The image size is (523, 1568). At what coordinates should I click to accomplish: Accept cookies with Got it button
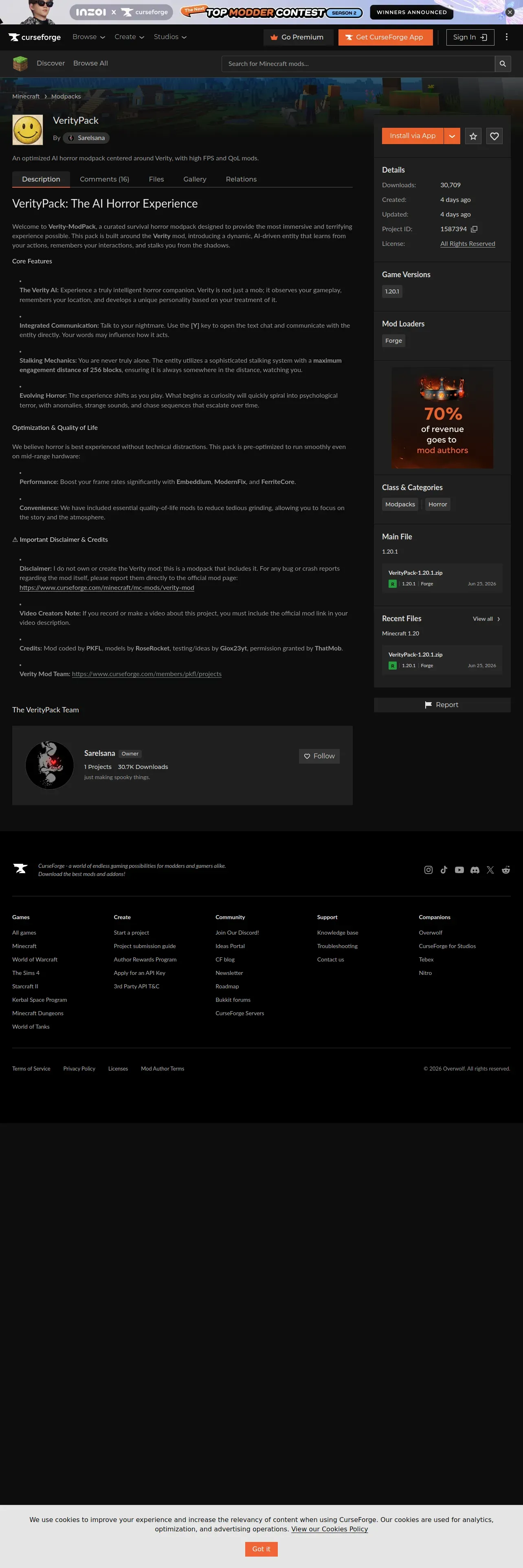click(261, 1549)
